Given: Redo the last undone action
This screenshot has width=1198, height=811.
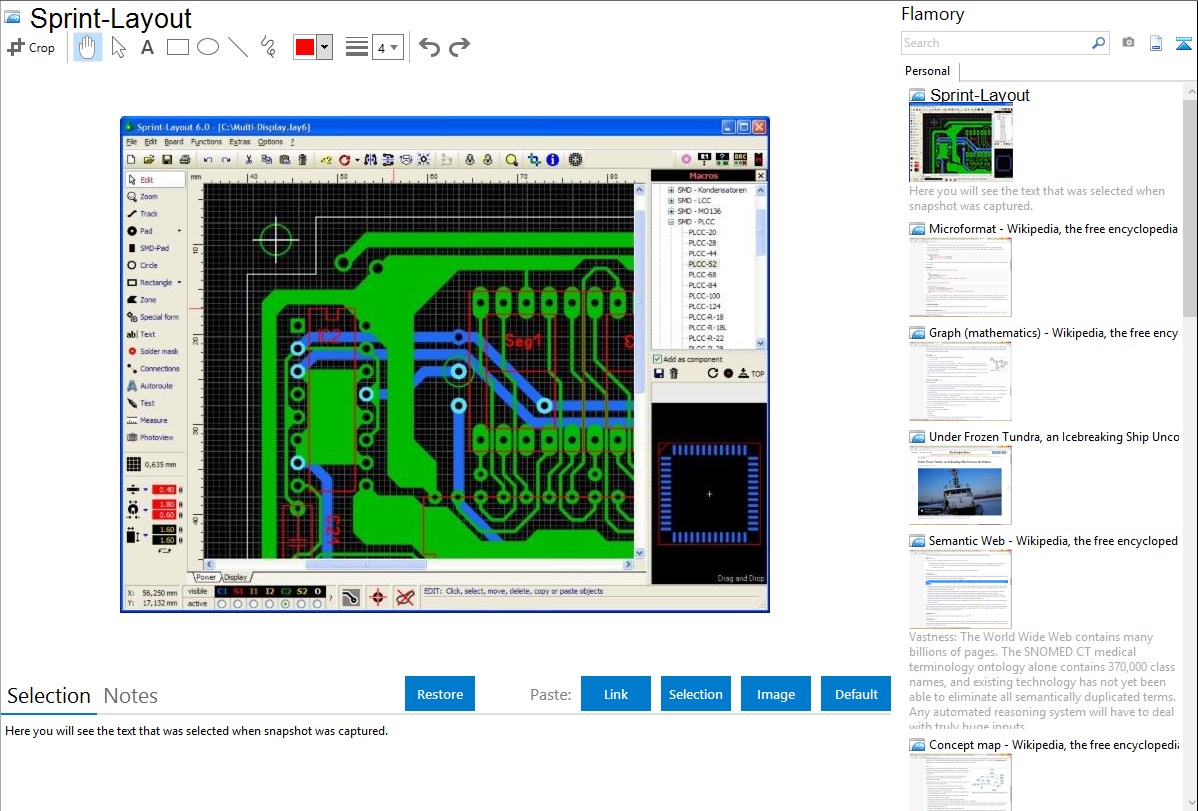Looking at the screenshot, I should point(459,47).
